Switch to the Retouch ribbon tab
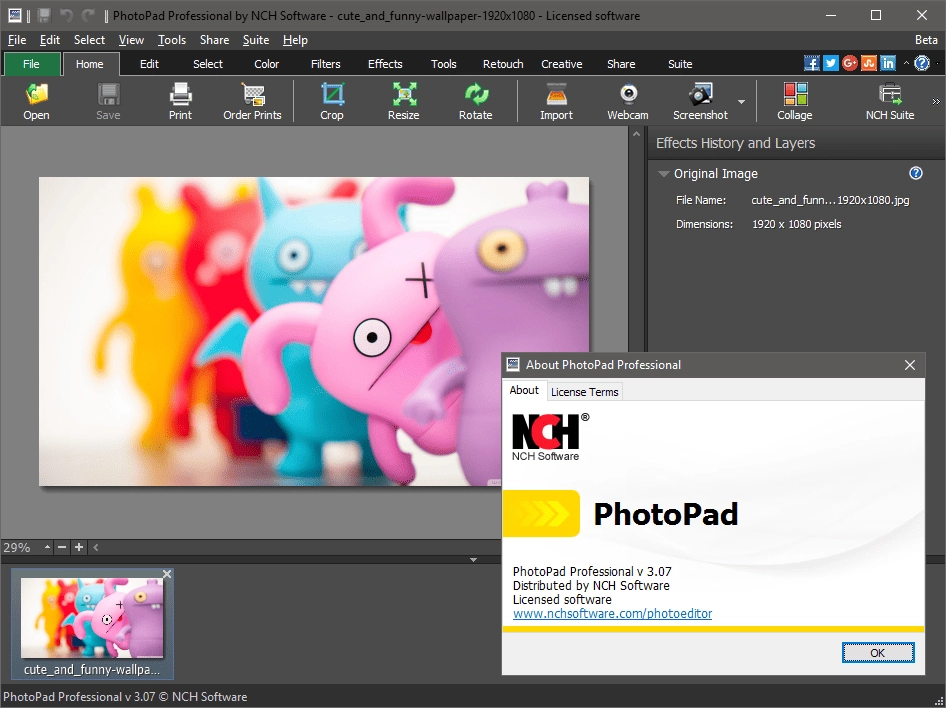 tap(503, 64)
